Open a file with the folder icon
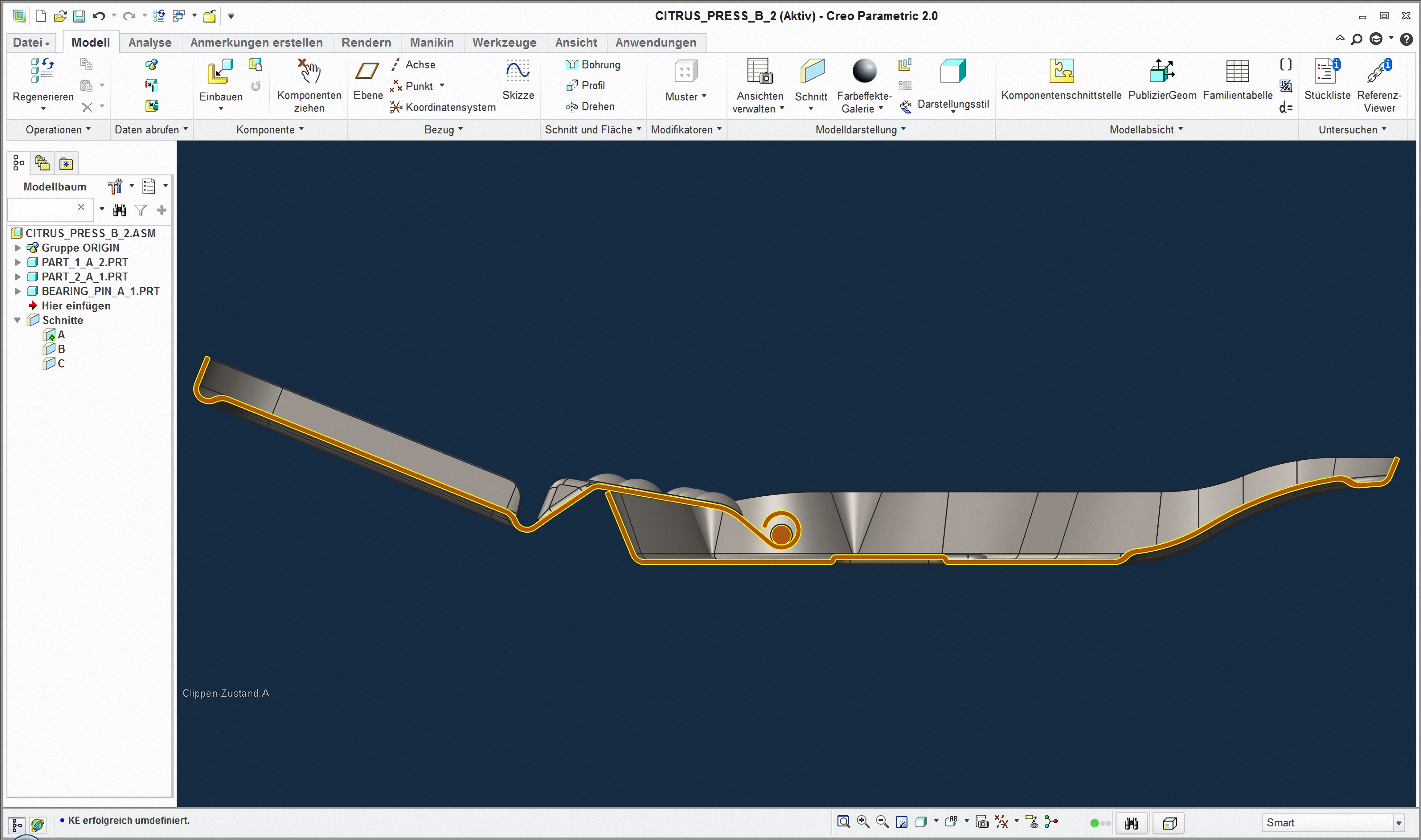Screen dimensions: 1421x840 coord(60,16)
